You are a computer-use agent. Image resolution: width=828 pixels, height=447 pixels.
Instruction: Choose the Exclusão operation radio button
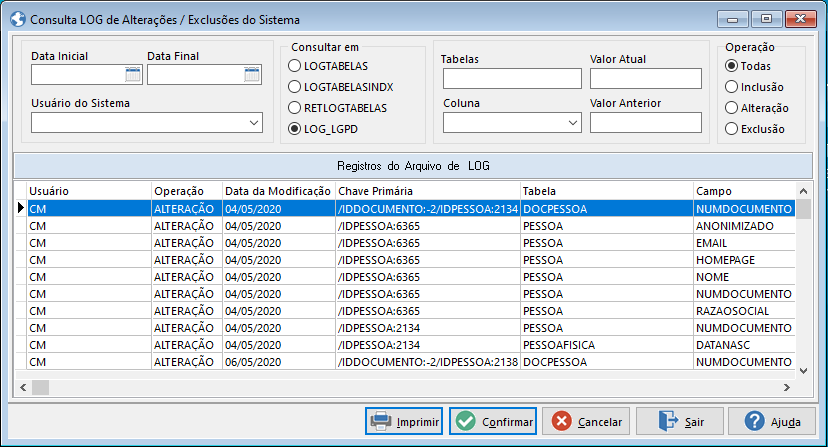(x=732, y=128)
